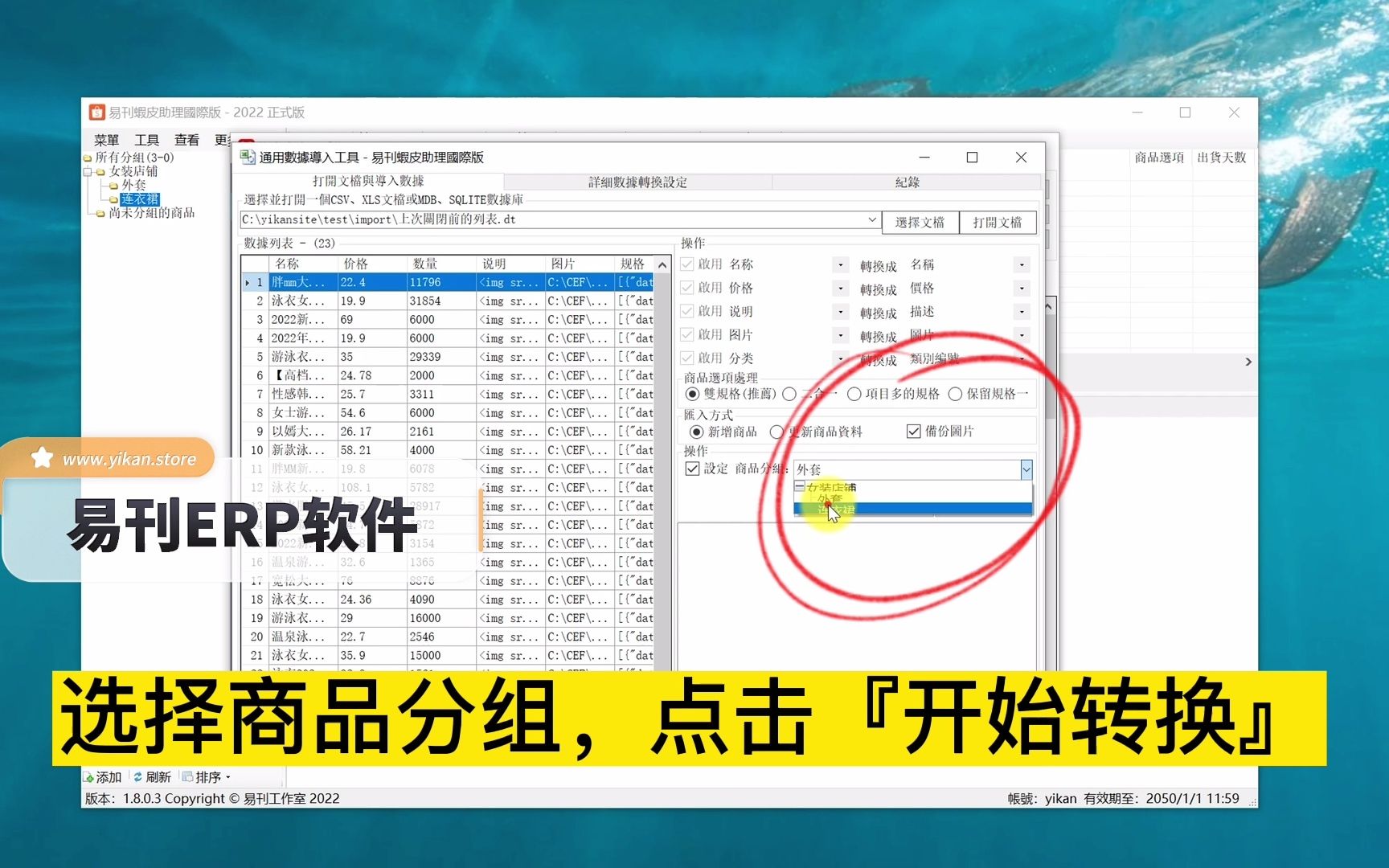
Task: Open the target dropdown showing 描述
Action: click(x=1022, y=311)
